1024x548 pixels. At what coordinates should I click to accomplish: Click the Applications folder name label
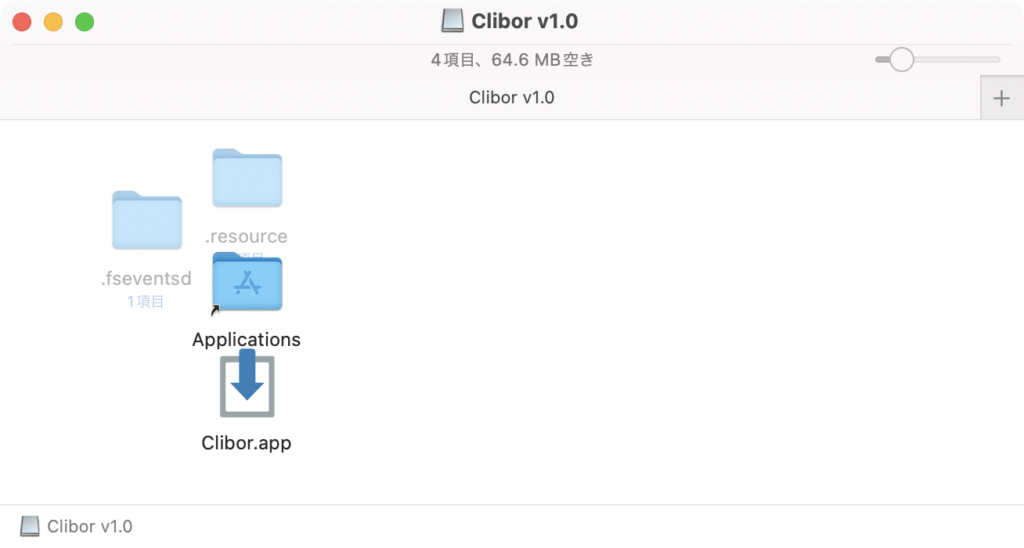246,340
